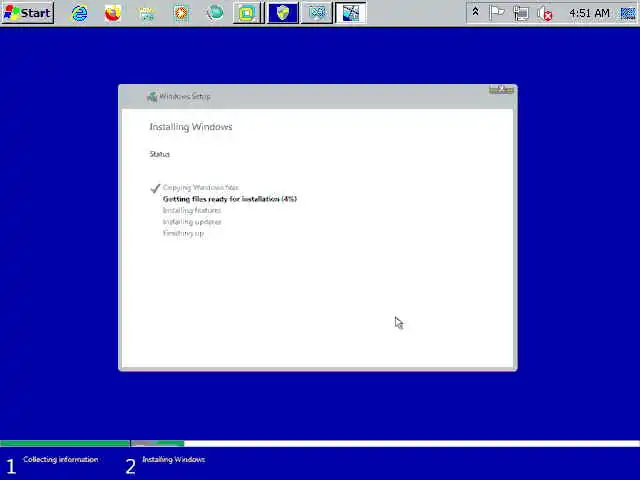The image size is (640, 480).
Task: Select the Copying Windows files step
Action: (x=200, y=187)
